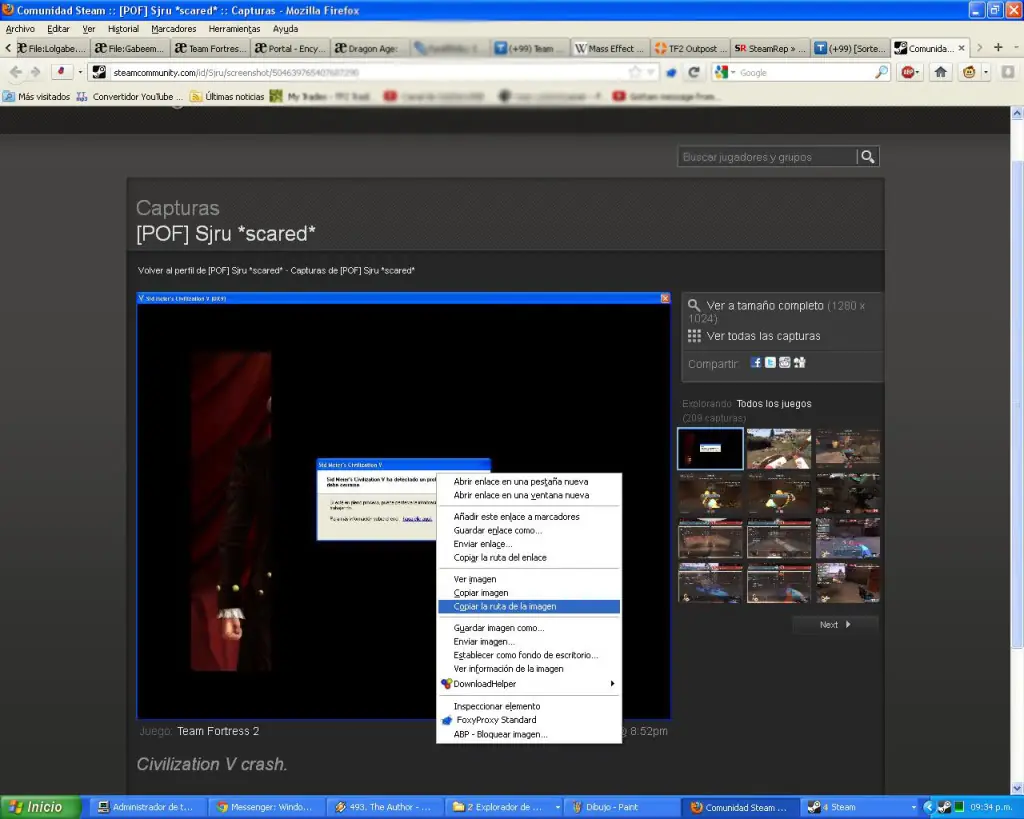This screenshot has height=819, width=1024.
Task: Click the Steam icon in system tray
Action: [944, 807]
